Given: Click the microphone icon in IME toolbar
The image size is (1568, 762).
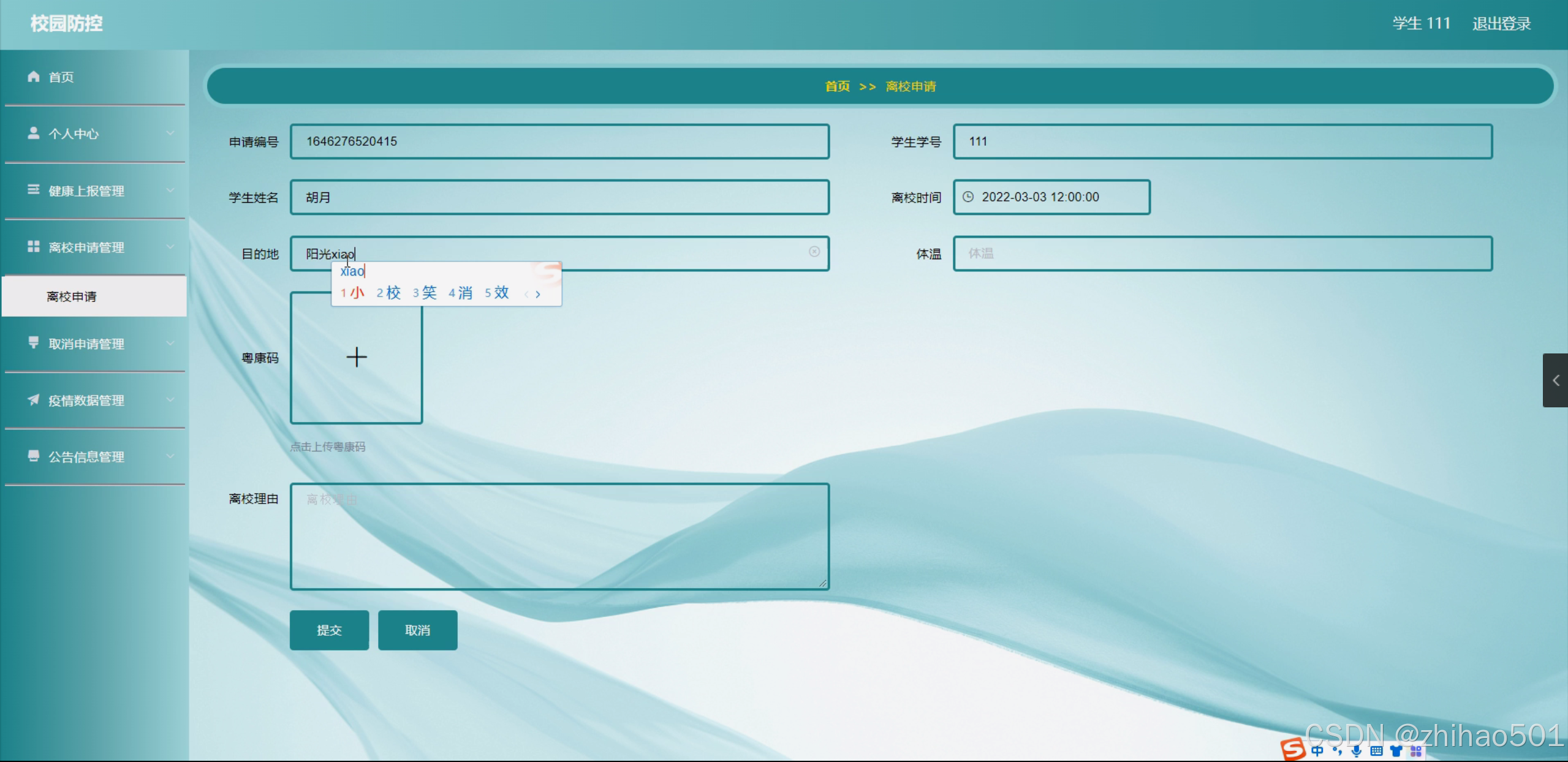Looking at the screenshot, I should [1357, 751].
